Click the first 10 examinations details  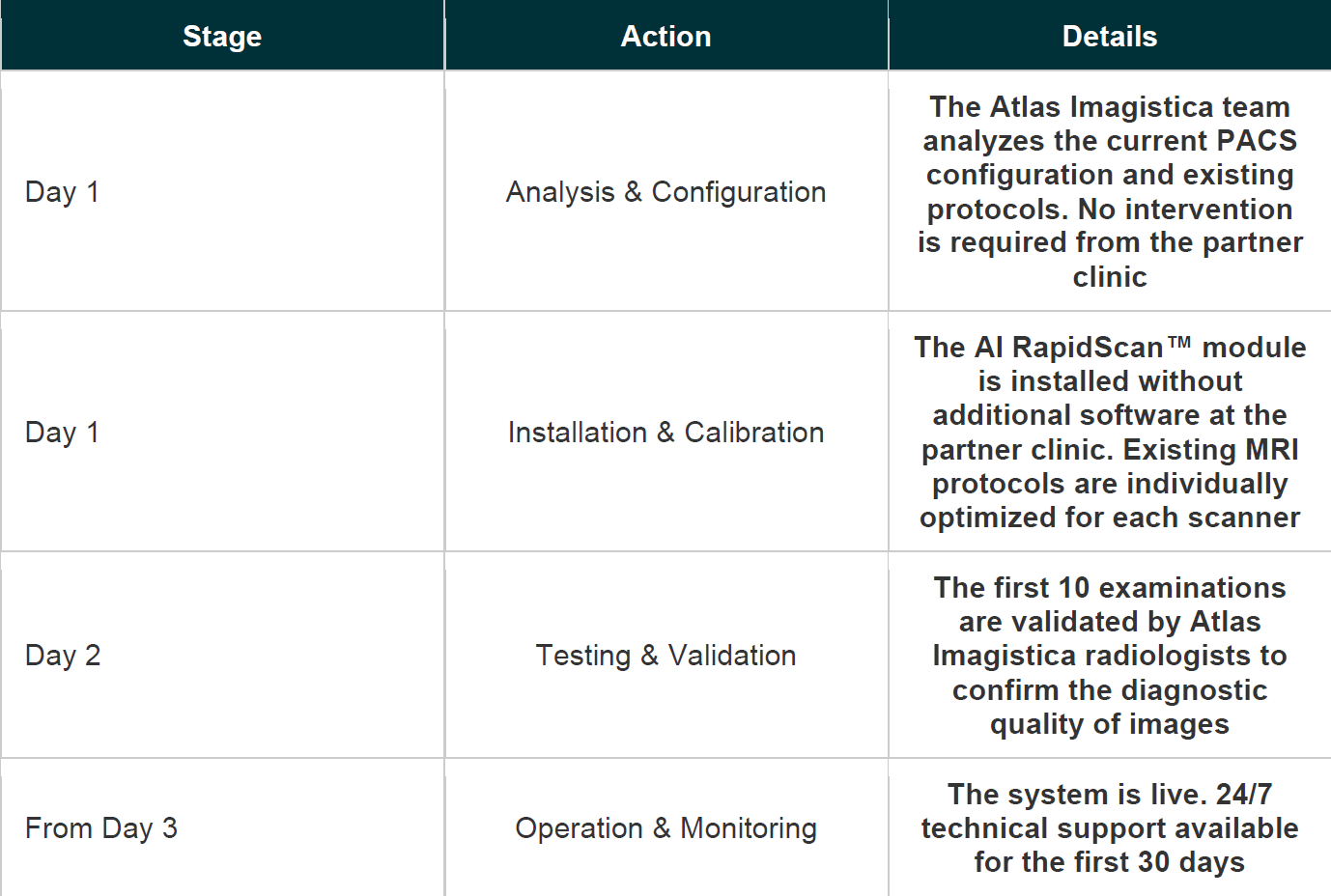pyautogui.click(x=1110, y=655)
